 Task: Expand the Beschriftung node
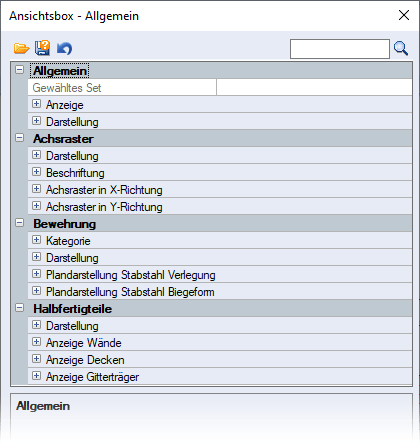37,172
